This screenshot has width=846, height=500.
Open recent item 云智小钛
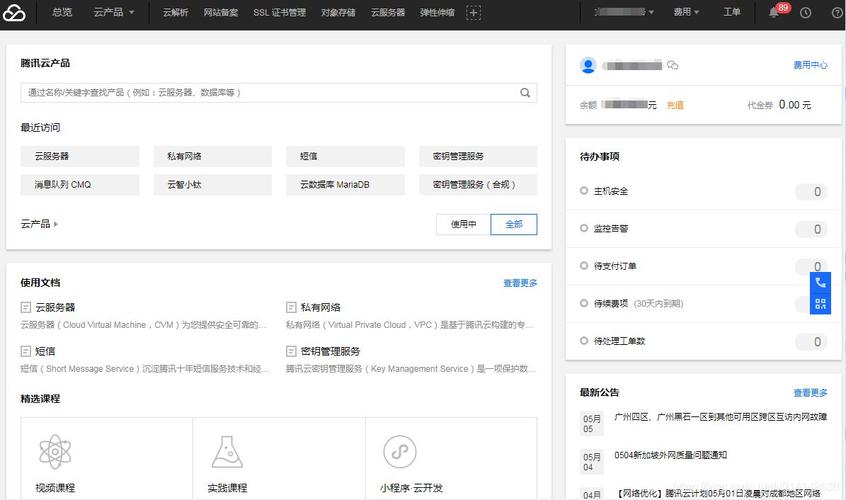tap(213, 184)
